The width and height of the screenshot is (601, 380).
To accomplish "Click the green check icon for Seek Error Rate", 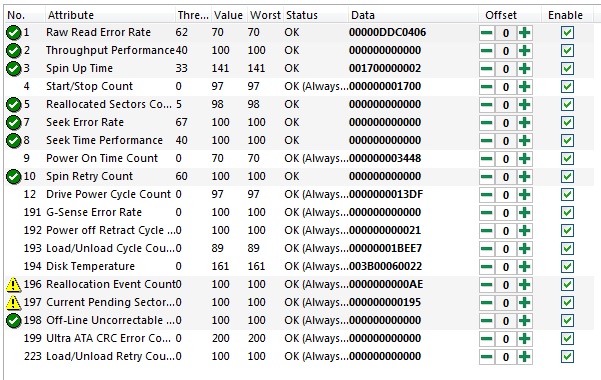I will [x=13, y=123].
